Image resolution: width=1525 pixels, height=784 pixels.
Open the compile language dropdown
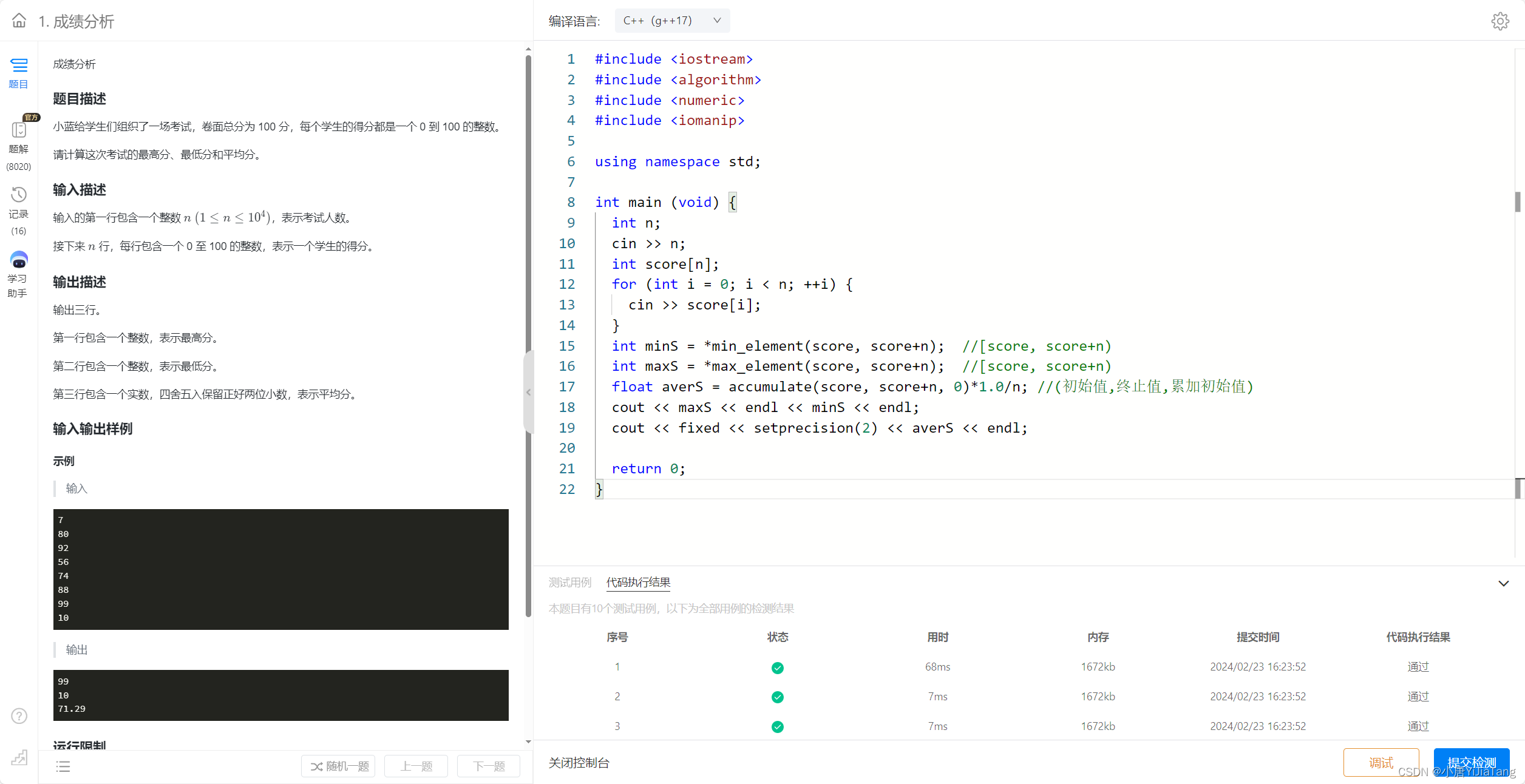point(672,21)
